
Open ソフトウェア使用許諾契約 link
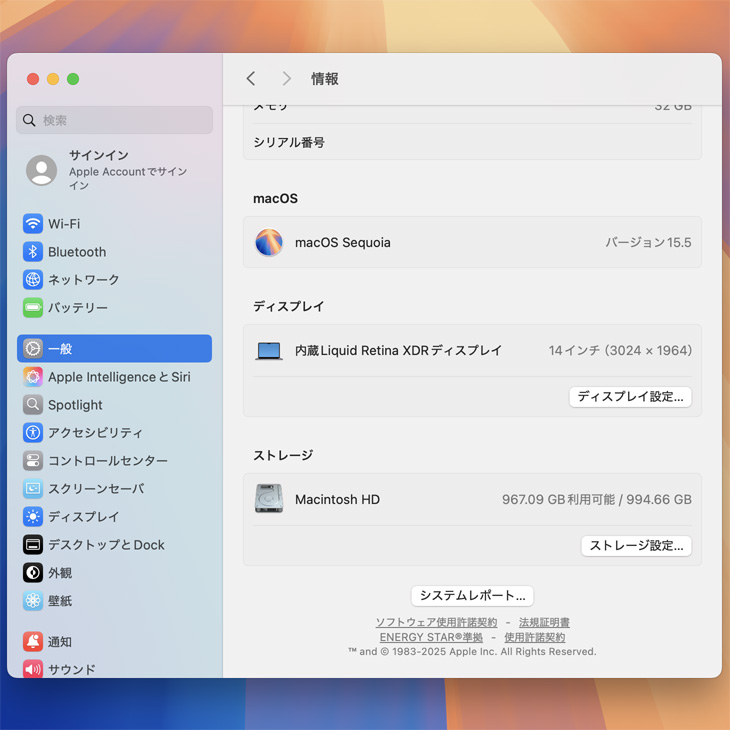436,622
